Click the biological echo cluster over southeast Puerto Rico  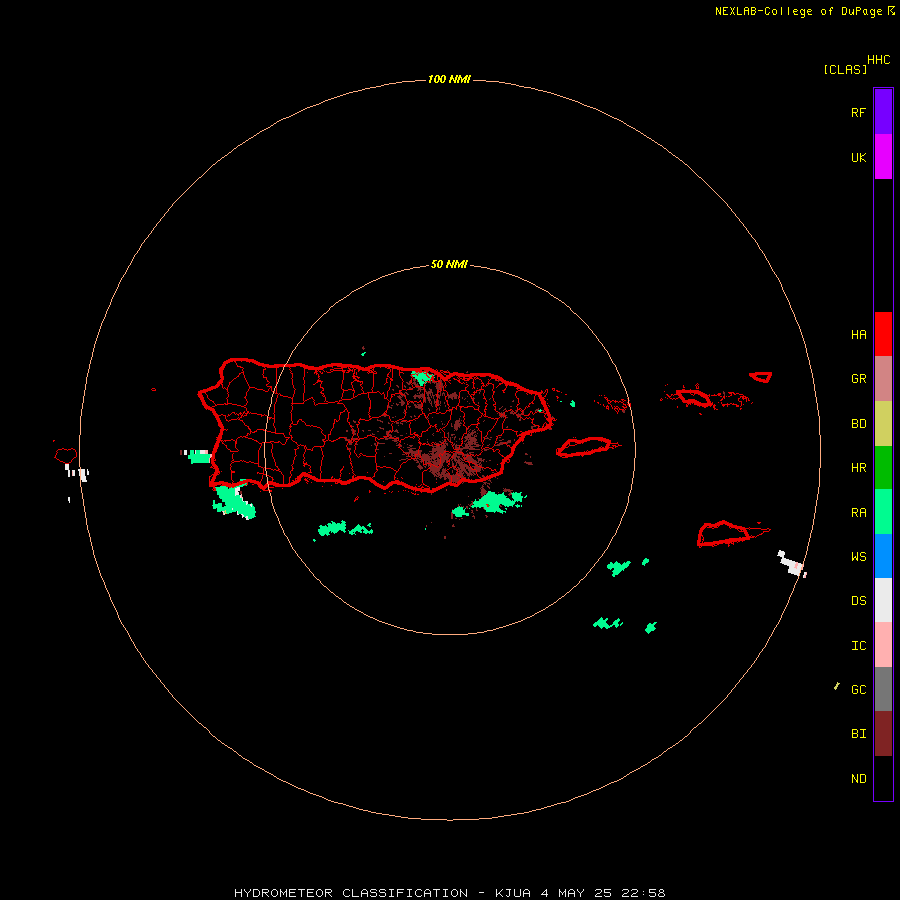click(451, 455)
